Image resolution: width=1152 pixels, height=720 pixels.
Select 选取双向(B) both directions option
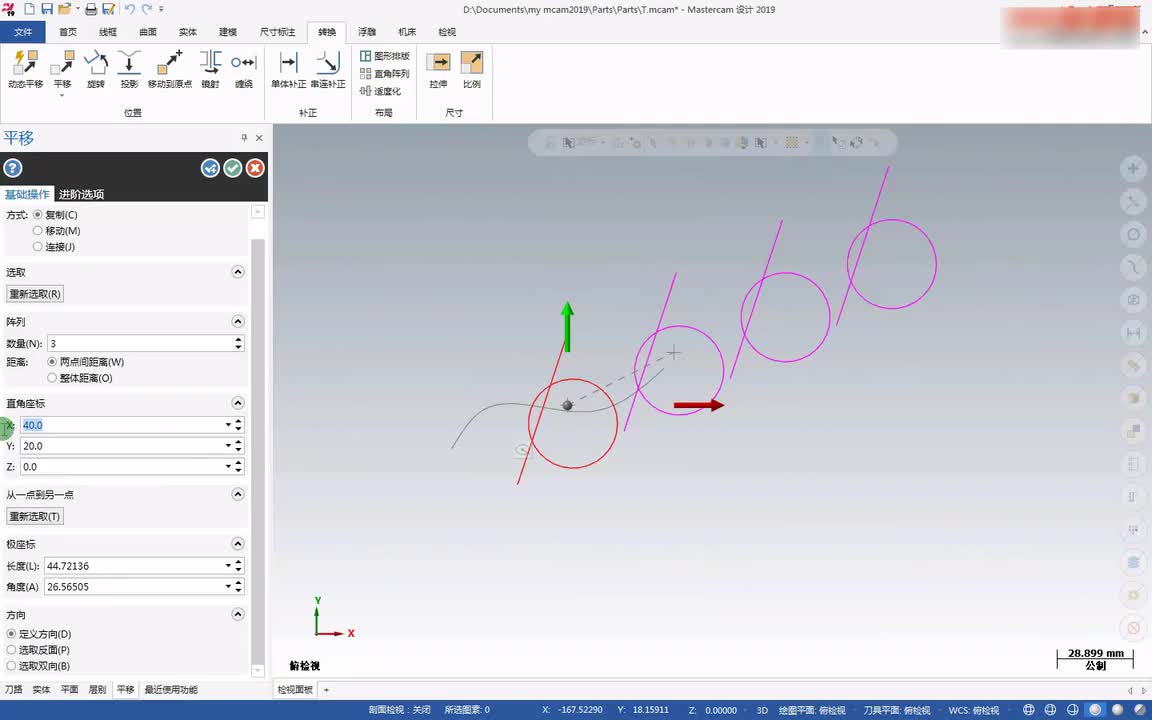pos(38,666)
